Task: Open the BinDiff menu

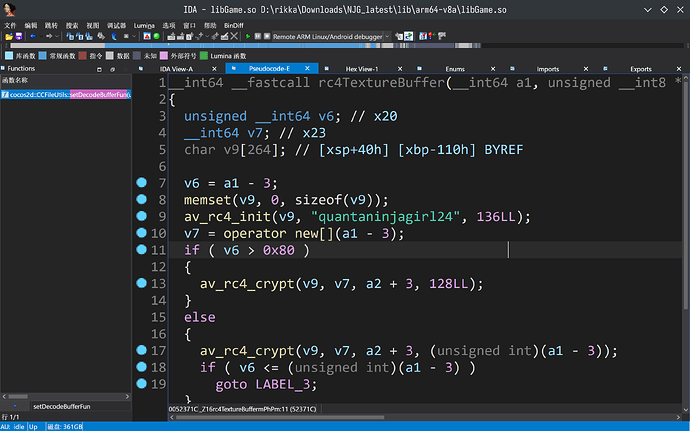Action: coord(233,26)
